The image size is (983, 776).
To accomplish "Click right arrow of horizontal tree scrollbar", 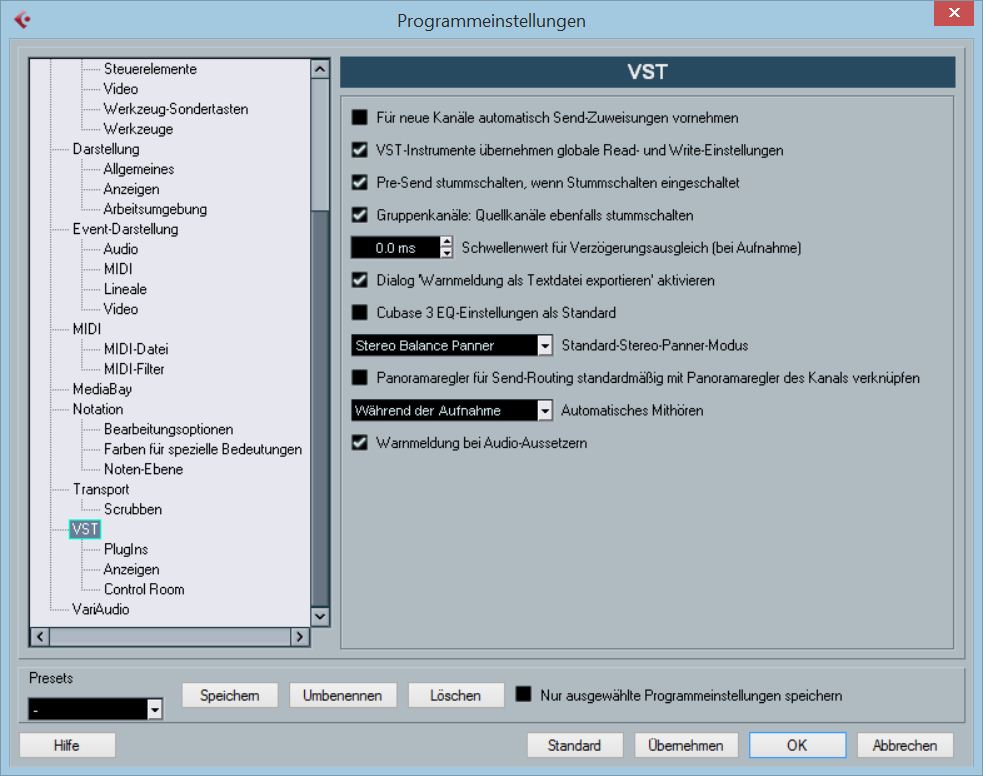I will coord(300,637).
